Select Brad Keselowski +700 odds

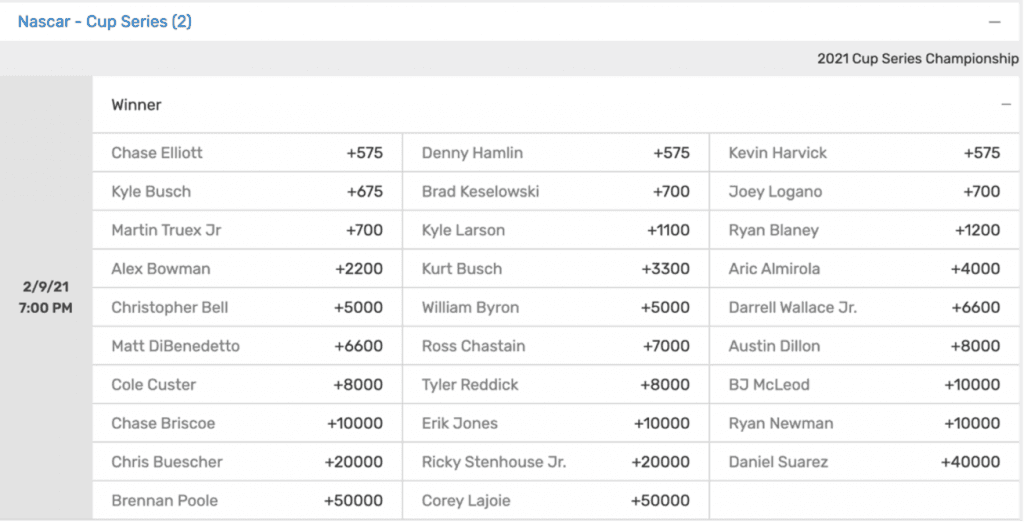tap(555, 192)
